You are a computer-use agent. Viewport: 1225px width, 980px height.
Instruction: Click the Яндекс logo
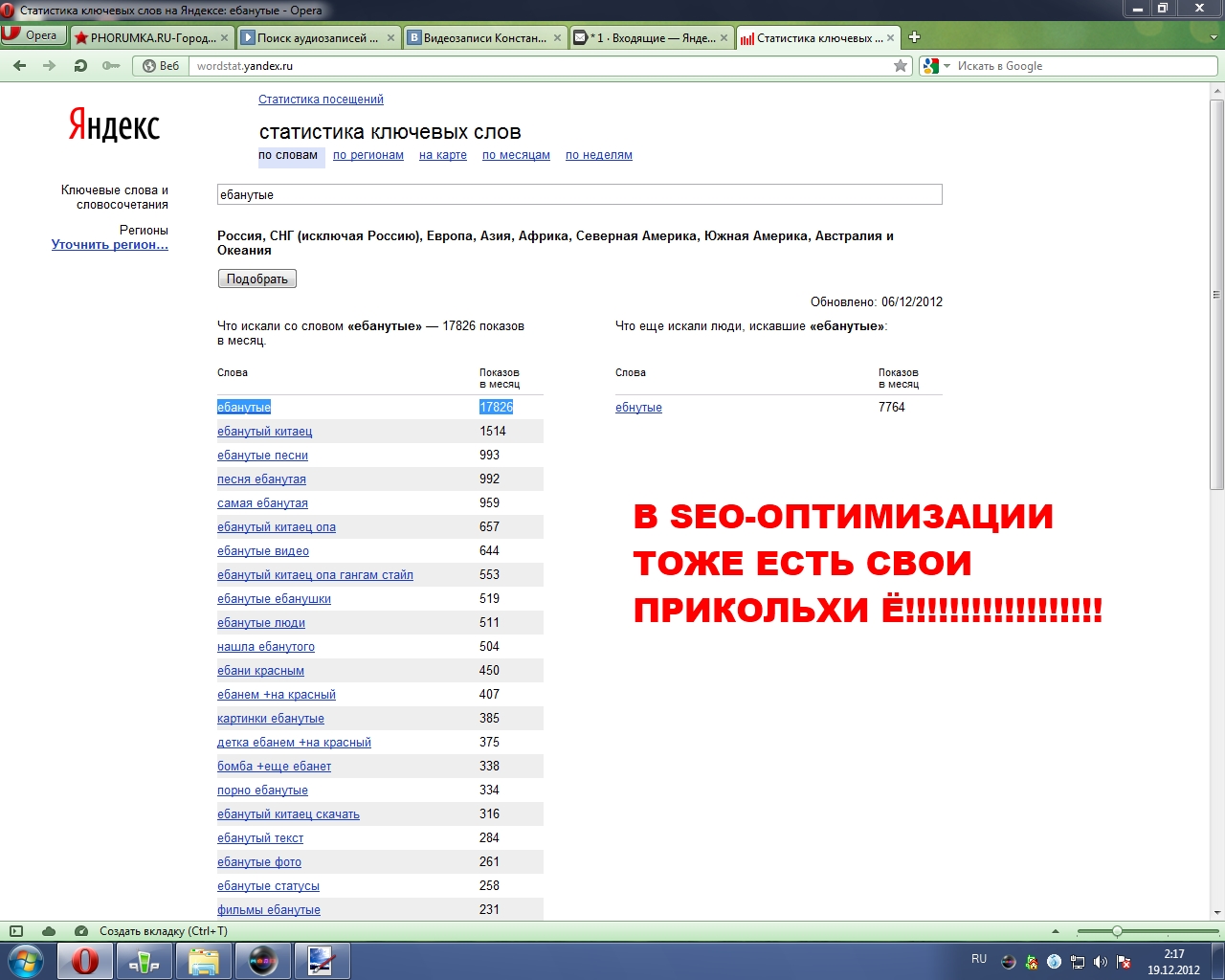coord(114,126)
